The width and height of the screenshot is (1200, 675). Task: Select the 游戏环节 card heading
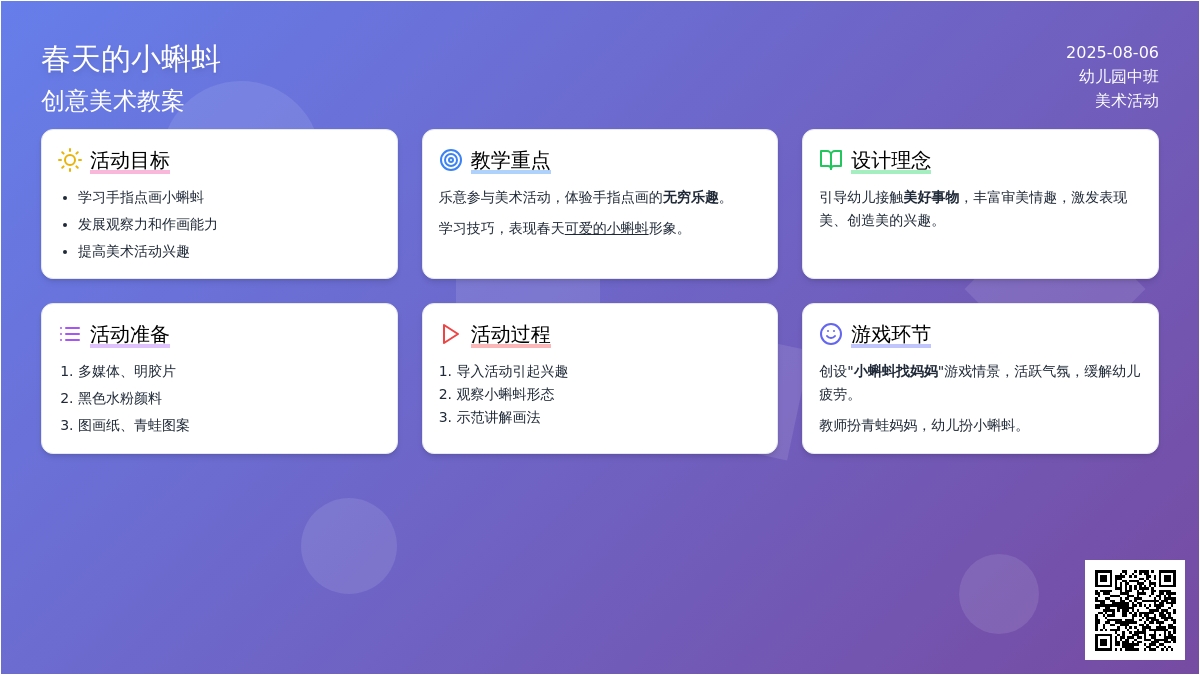point(891,334)
